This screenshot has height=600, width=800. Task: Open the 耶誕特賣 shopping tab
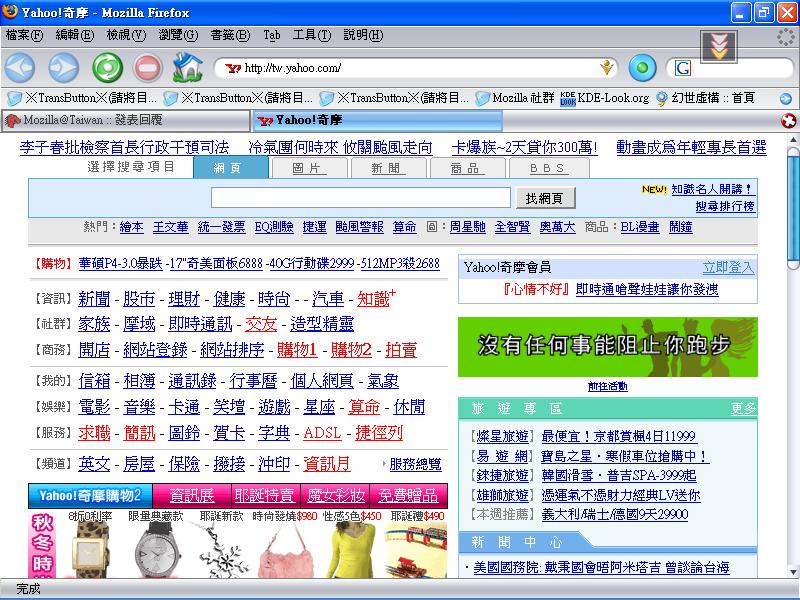[264, 495]
